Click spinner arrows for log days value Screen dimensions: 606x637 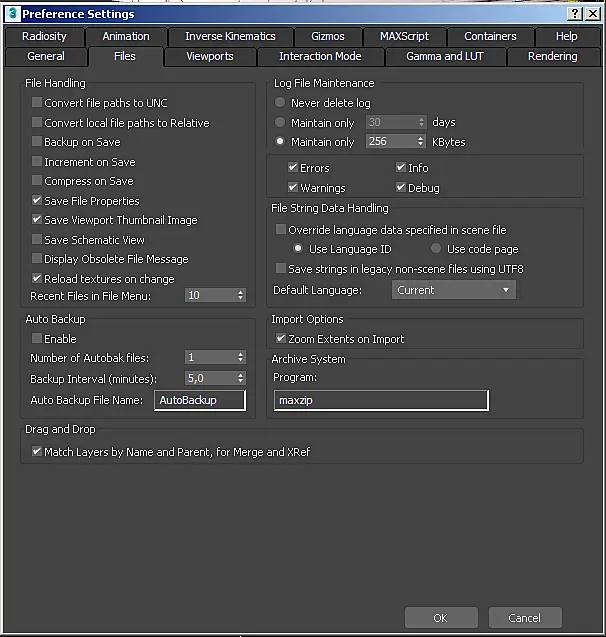[421, 122]
